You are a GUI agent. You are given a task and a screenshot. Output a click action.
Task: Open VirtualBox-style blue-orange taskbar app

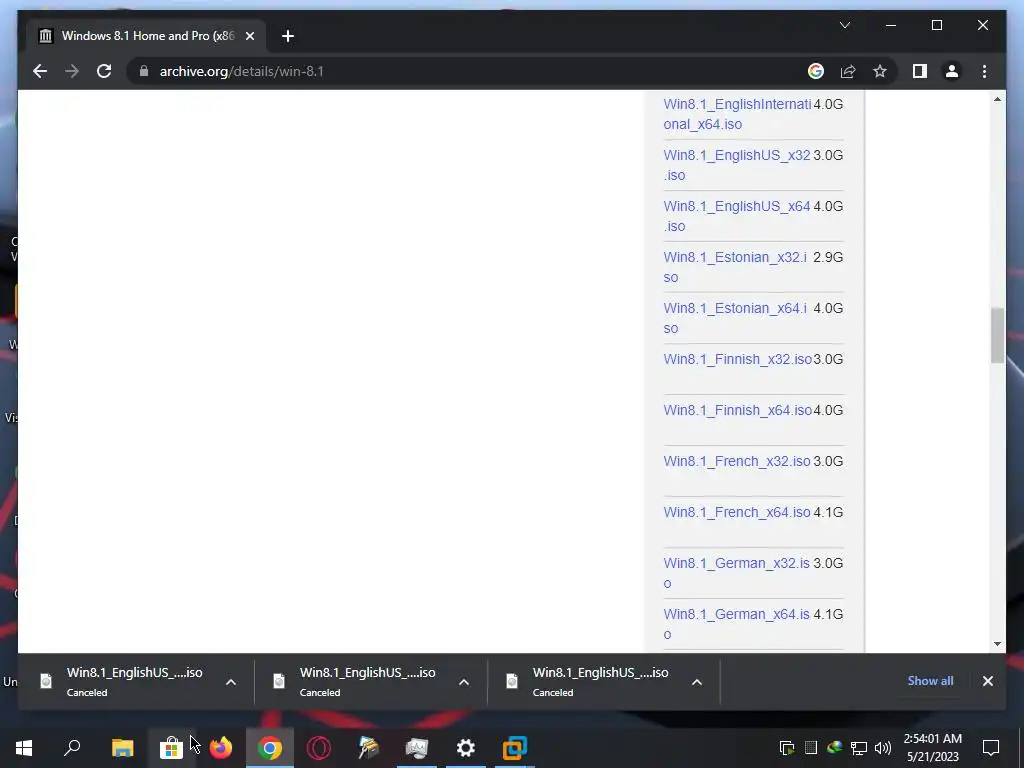[515, 748]
